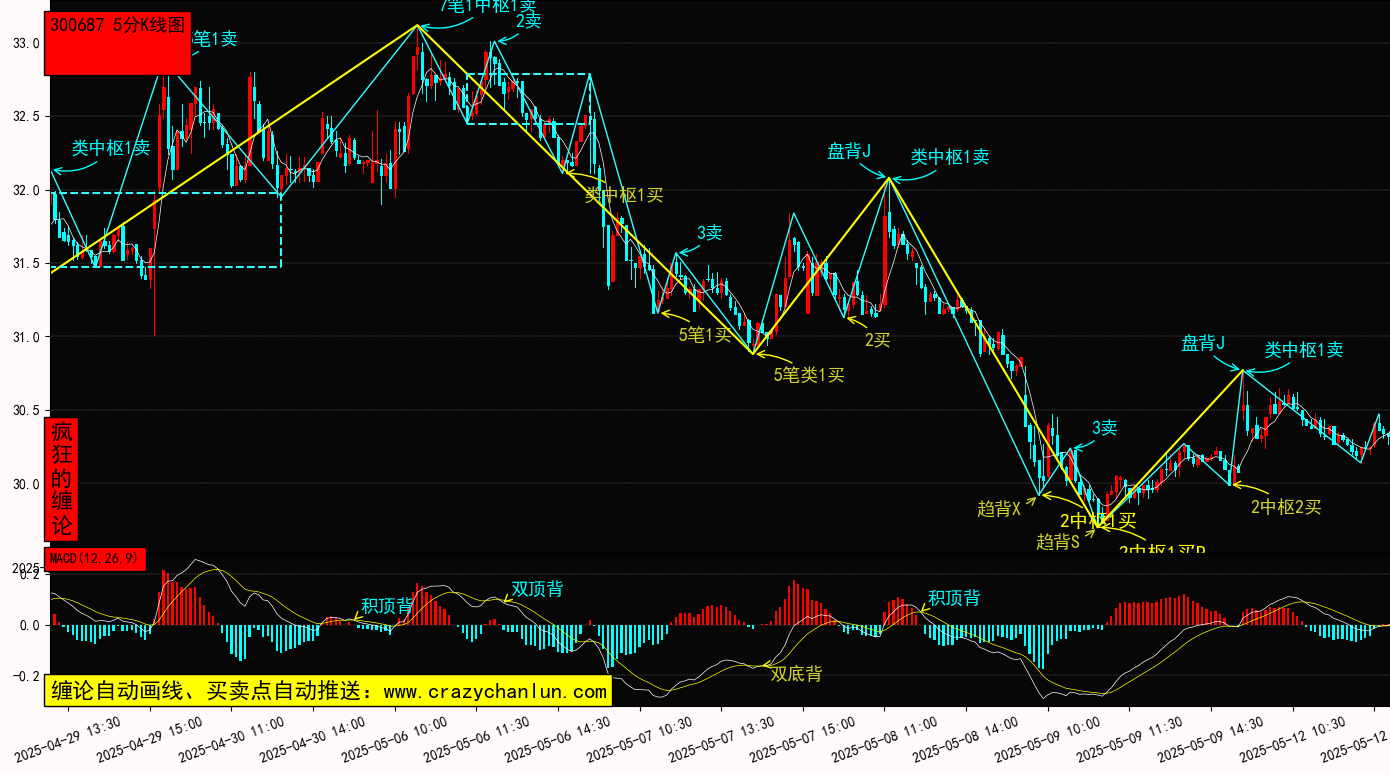Click the '2025-05-06 14:30' time axis label
Image resolution: width=1390 pixels, height=775 pixels.
(559, 738)
